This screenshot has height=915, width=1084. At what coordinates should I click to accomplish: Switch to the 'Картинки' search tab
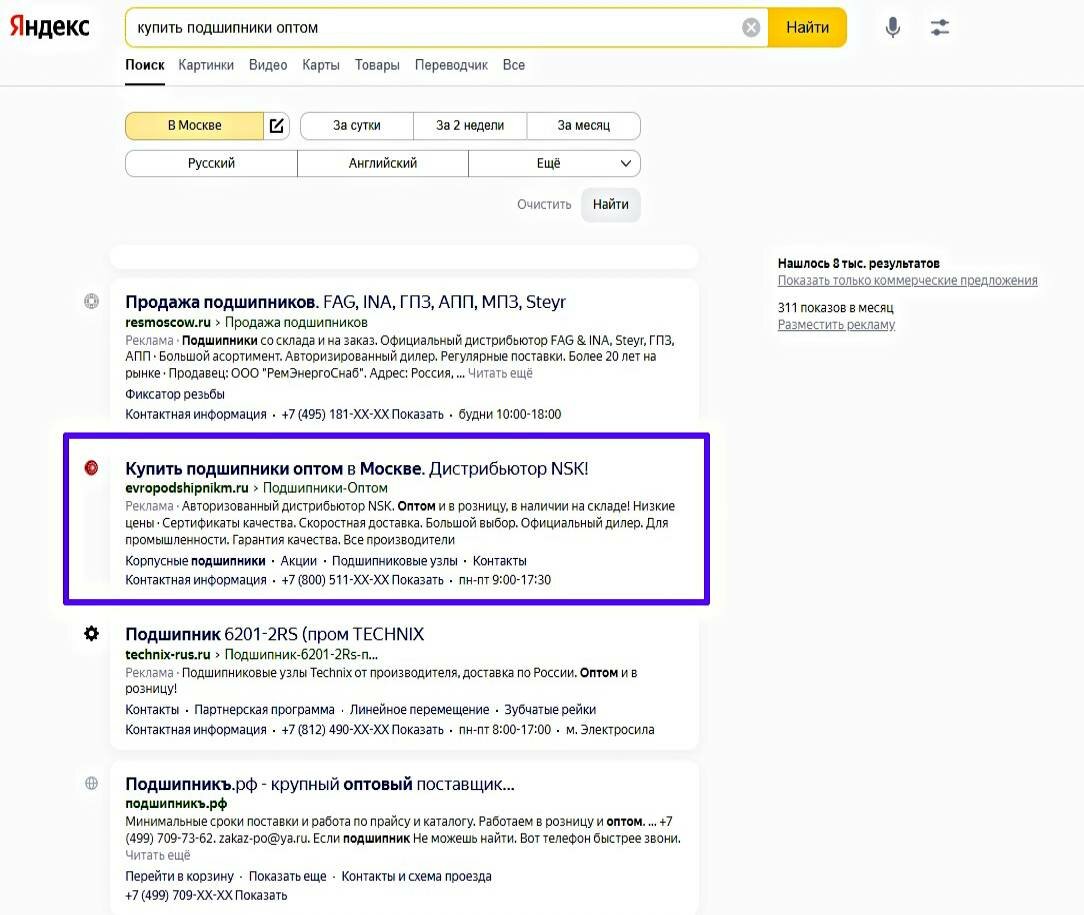(x=205, y=64)
